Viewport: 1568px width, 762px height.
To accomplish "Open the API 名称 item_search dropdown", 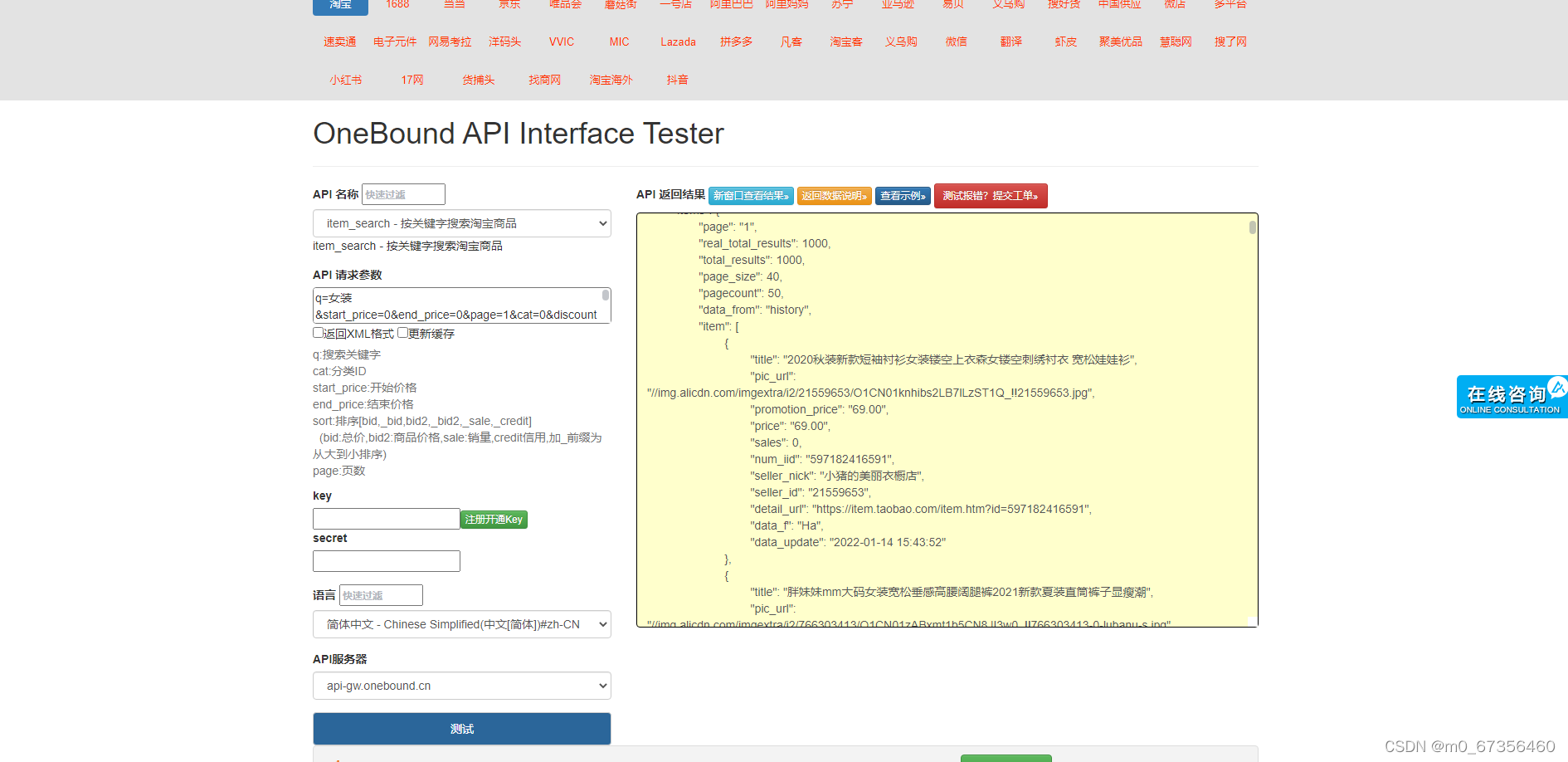I will click(461, 223).
